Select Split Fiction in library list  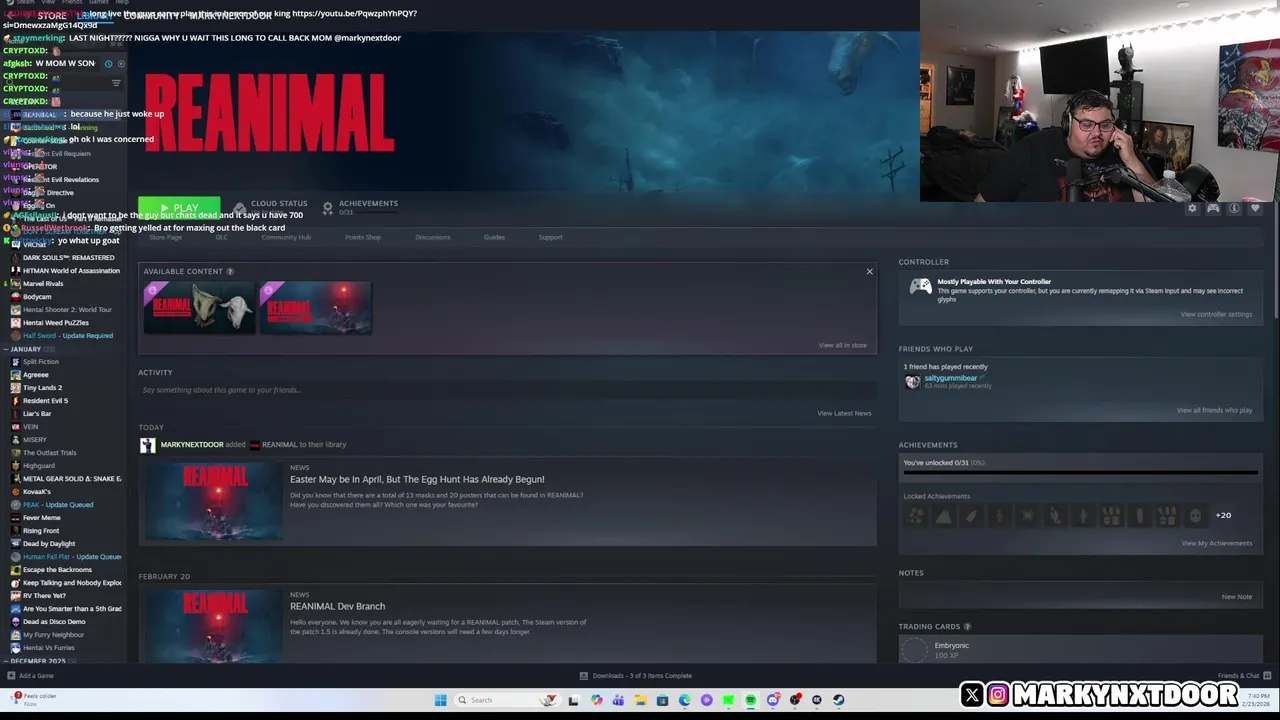tap(40, 361)
